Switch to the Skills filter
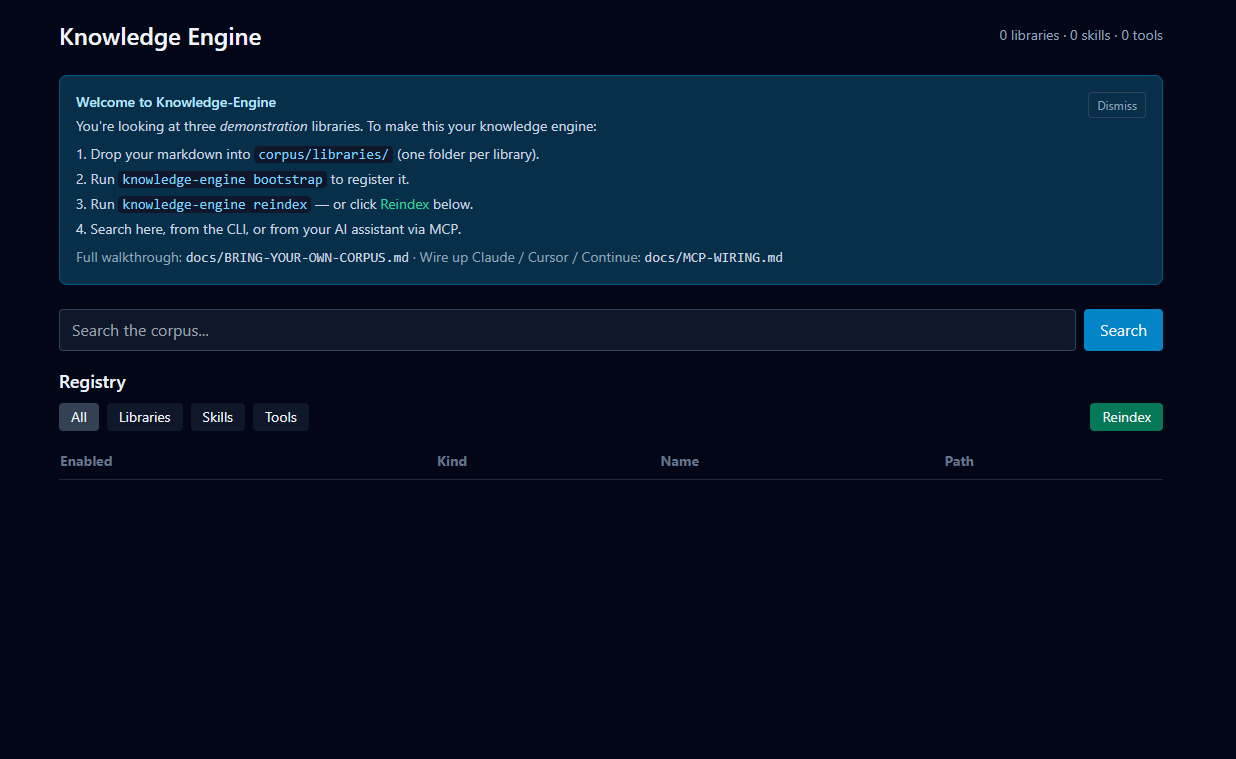This screenshot has width=1236, height=759. [x=218, y=417]
